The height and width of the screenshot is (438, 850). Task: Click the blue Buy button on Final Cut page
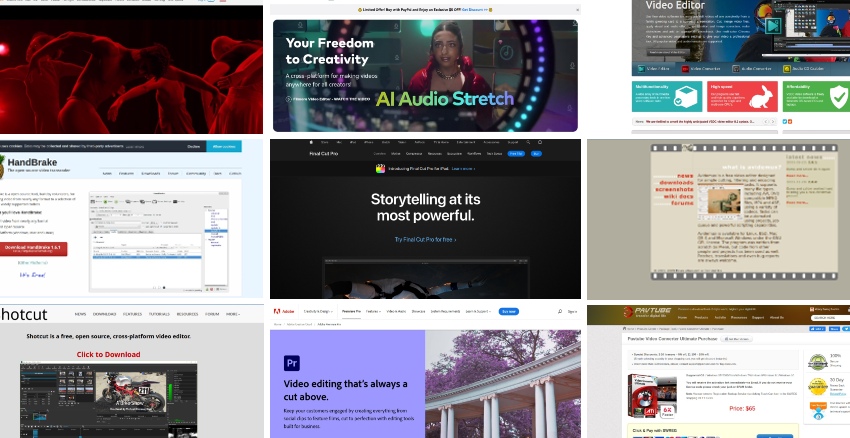click(536, 153)
